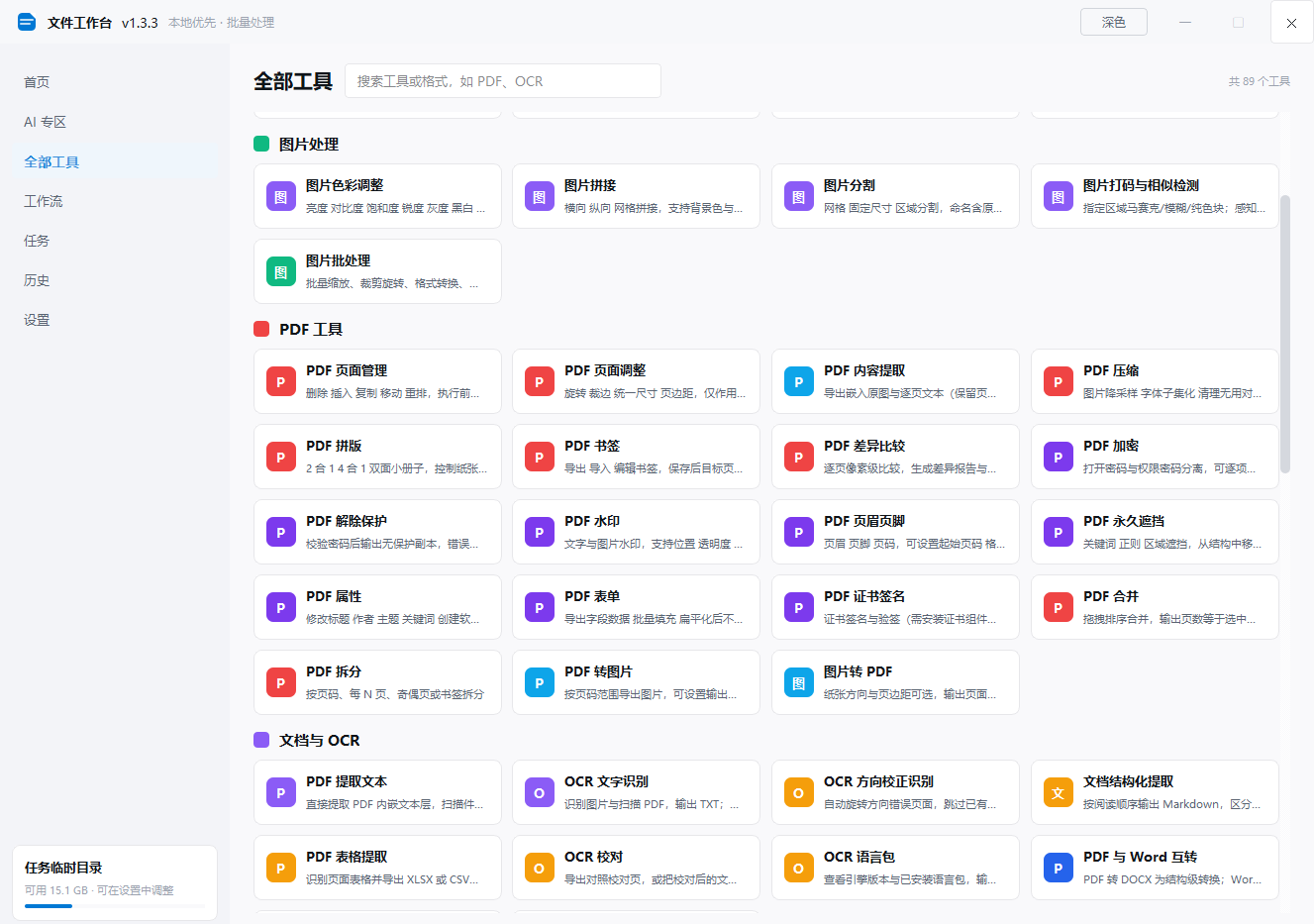The width and height of the screenshot is (1314, 924).
Task: Click the red PDF 工具 category swatch
Action: [x=261, y=329]
